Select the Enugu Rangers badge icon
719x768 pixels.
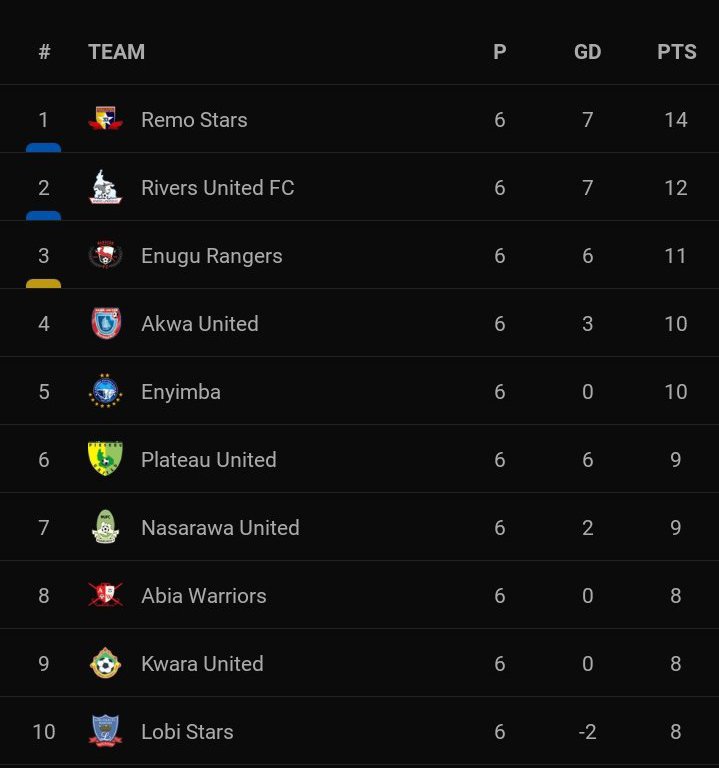point(105,256)
